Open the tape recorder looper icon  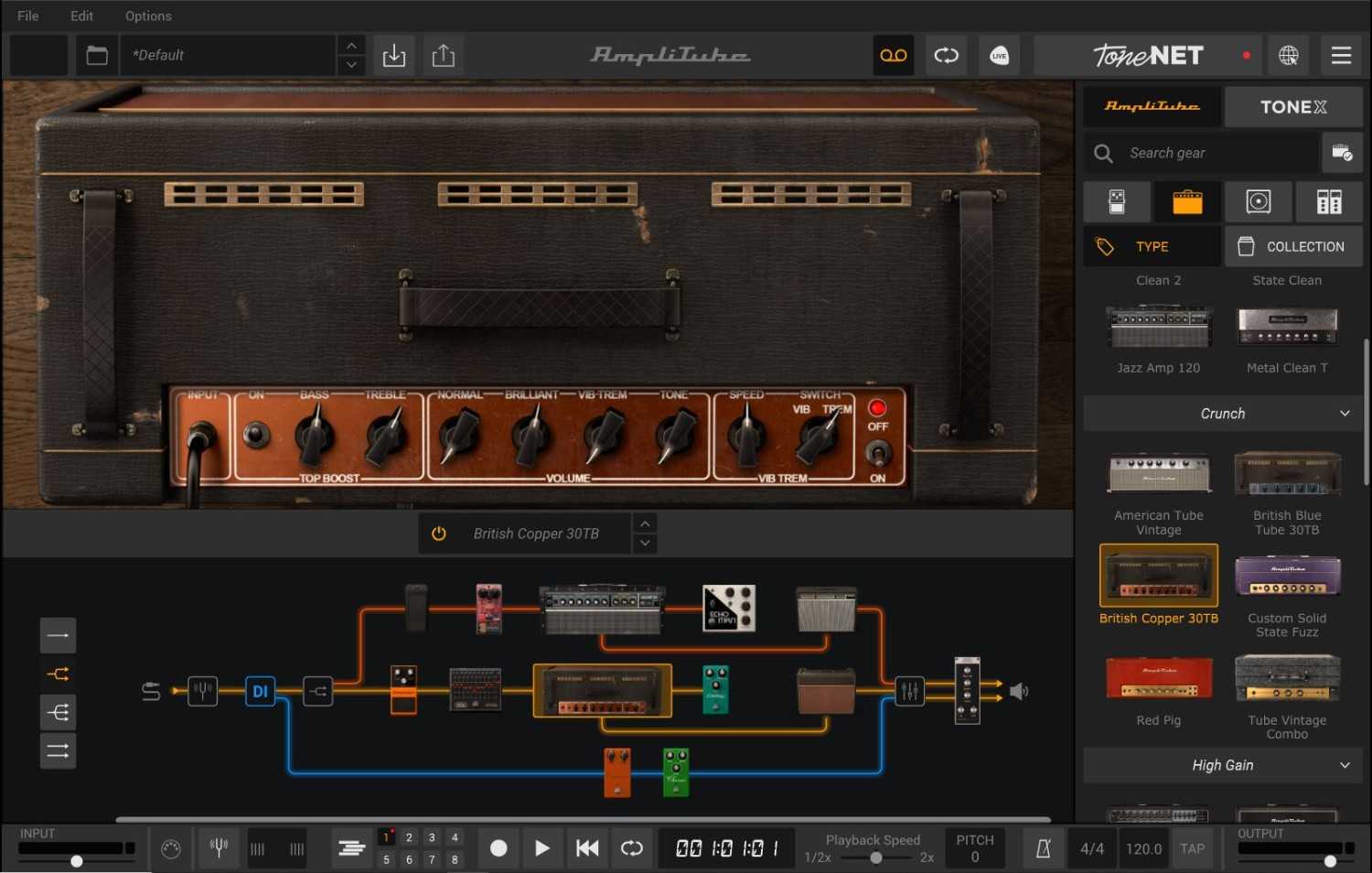click(x=893, y=56)
